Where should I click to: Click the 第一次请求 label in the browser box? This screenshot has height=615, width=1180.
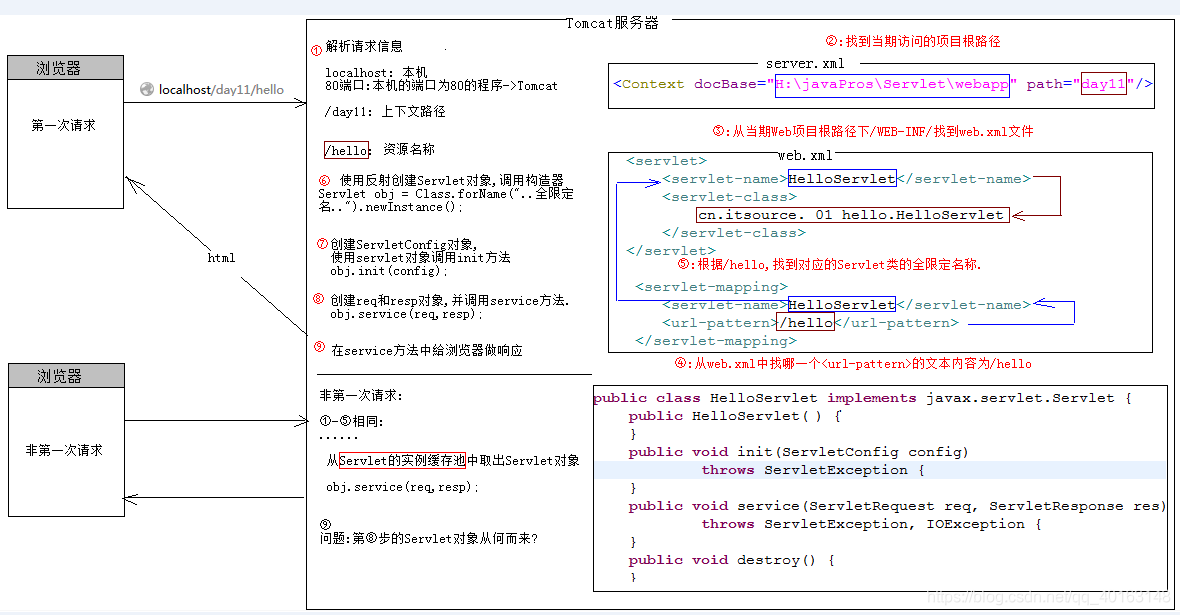(x=64, y=125)
